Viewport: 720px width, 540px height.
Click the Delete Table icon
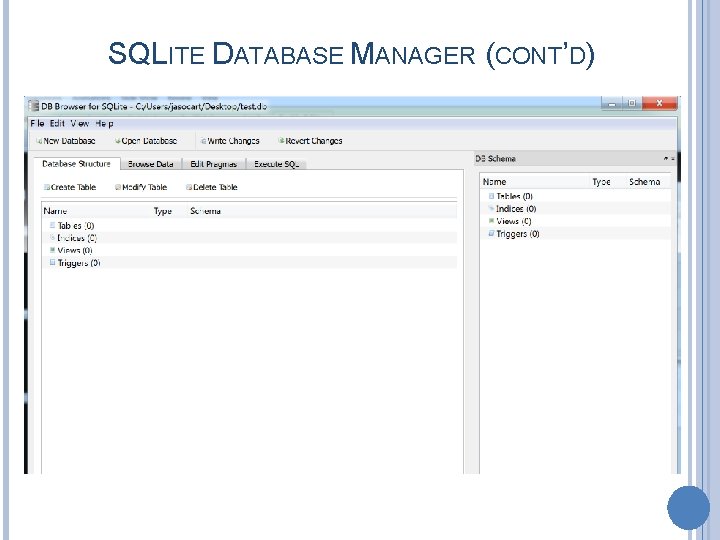(188, 187)
